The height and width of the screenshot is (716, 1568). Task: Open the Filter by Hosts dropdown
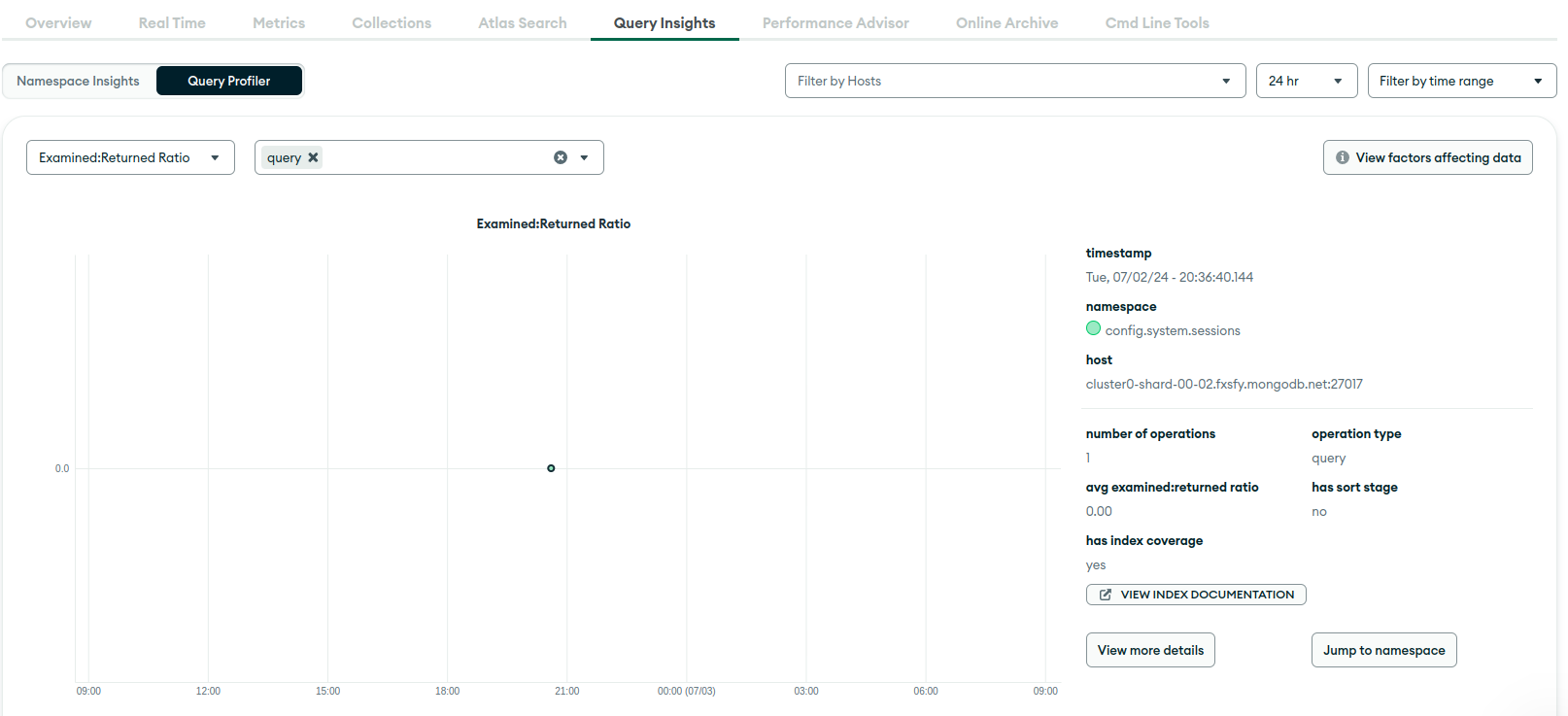click(1014, 81)
